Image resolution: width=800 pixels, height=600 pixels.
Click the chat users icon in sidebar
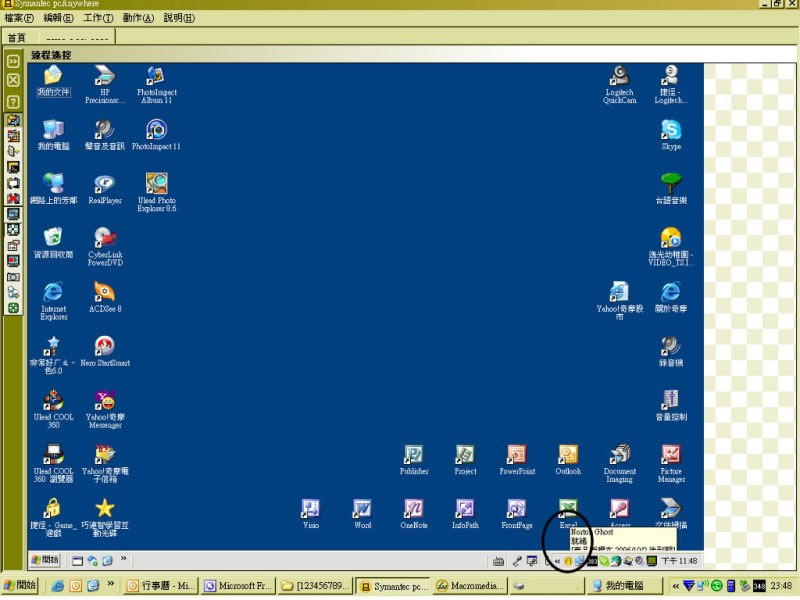coord(13,292)
